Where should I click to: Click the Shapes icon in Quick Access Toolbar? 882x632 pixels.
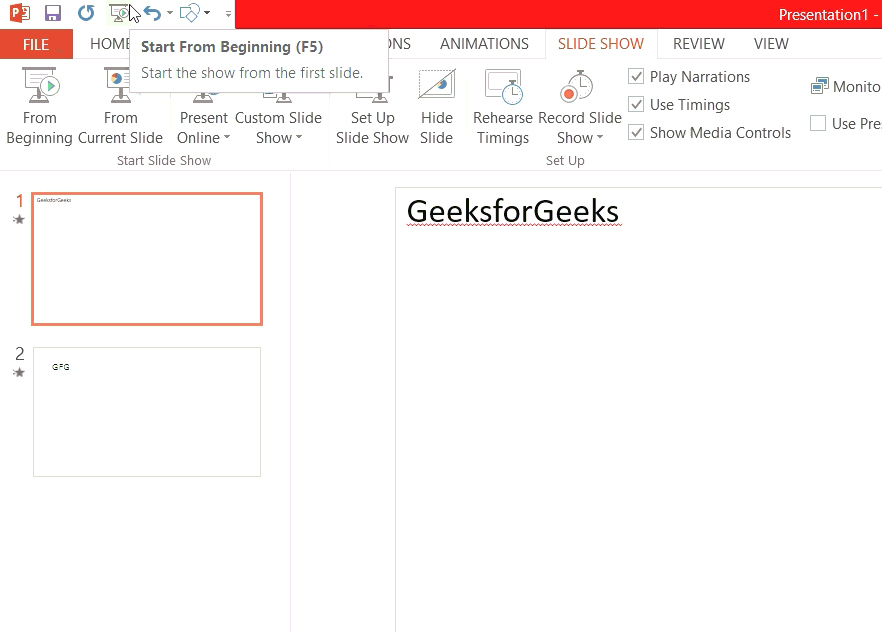click(x=190, y=12)
